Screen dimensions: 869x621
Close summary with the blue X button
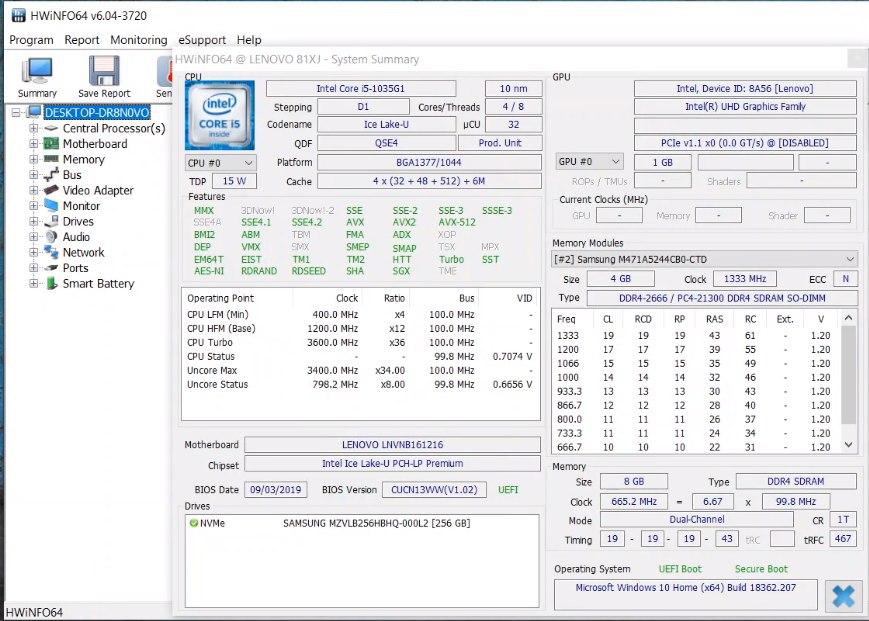tap(843, 596)
